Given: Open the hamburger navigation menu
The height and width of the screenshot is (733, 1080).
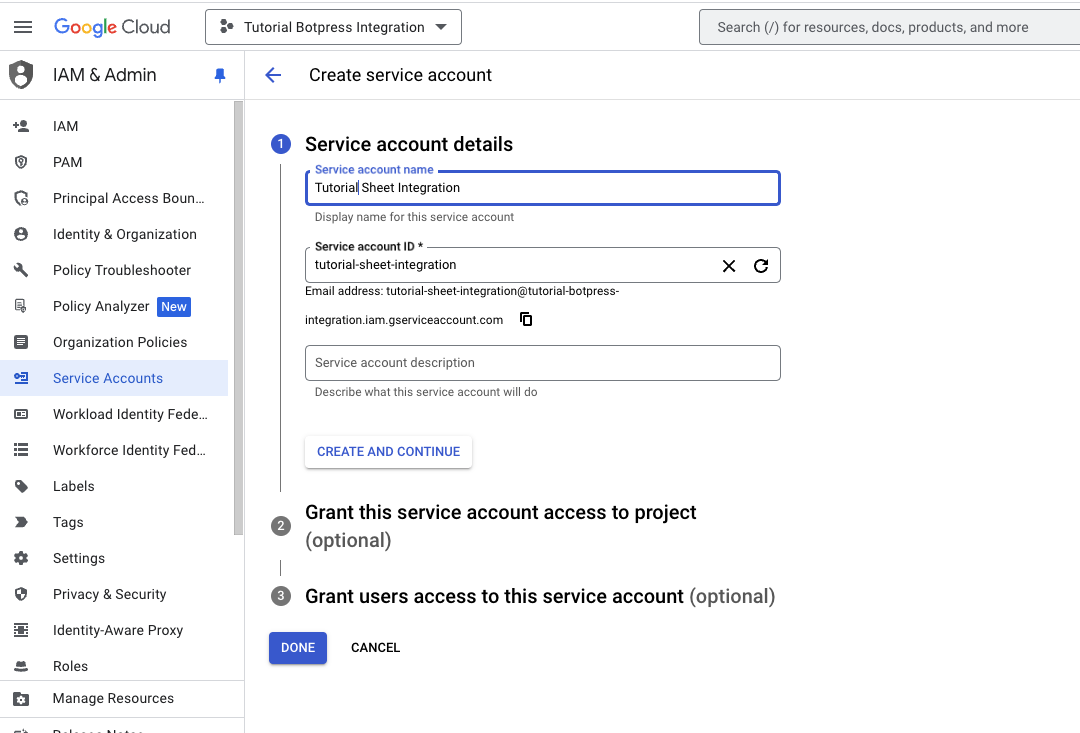Looking at the screenshot, I should (23, 27).
